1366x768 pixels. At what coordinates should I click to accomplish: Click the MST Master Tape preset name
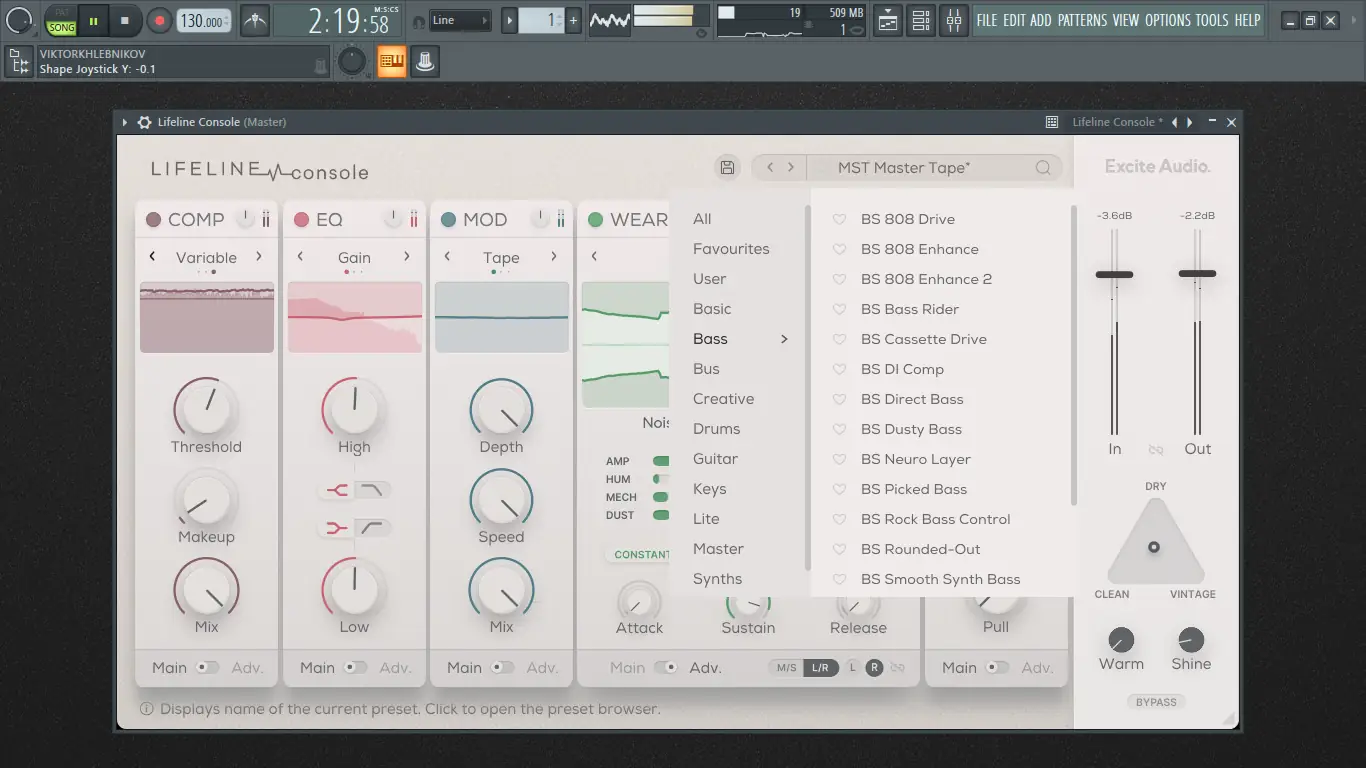[904, 168]
